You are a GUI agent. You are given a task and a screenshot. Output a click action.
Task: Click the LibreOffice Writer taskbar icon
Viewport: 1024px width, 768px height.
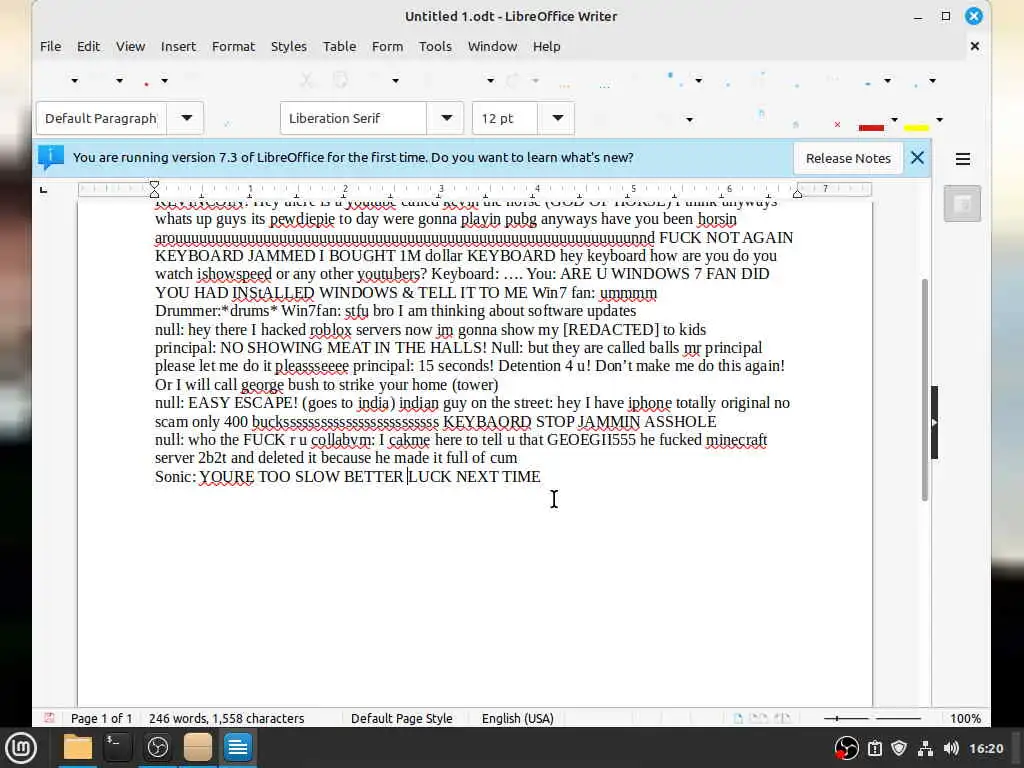(238, 748)
